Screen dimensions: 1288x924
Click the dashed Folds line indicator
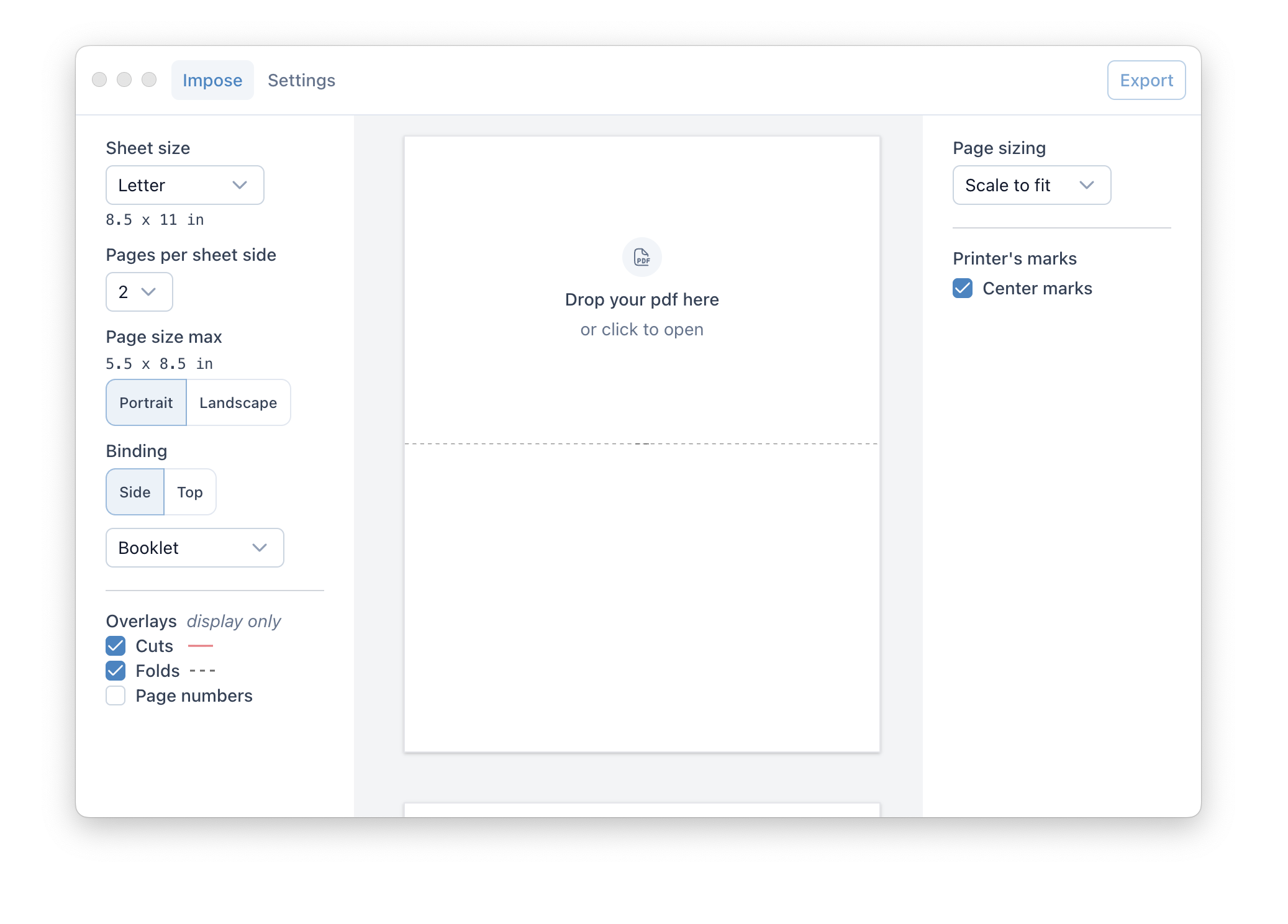[202, 671]
